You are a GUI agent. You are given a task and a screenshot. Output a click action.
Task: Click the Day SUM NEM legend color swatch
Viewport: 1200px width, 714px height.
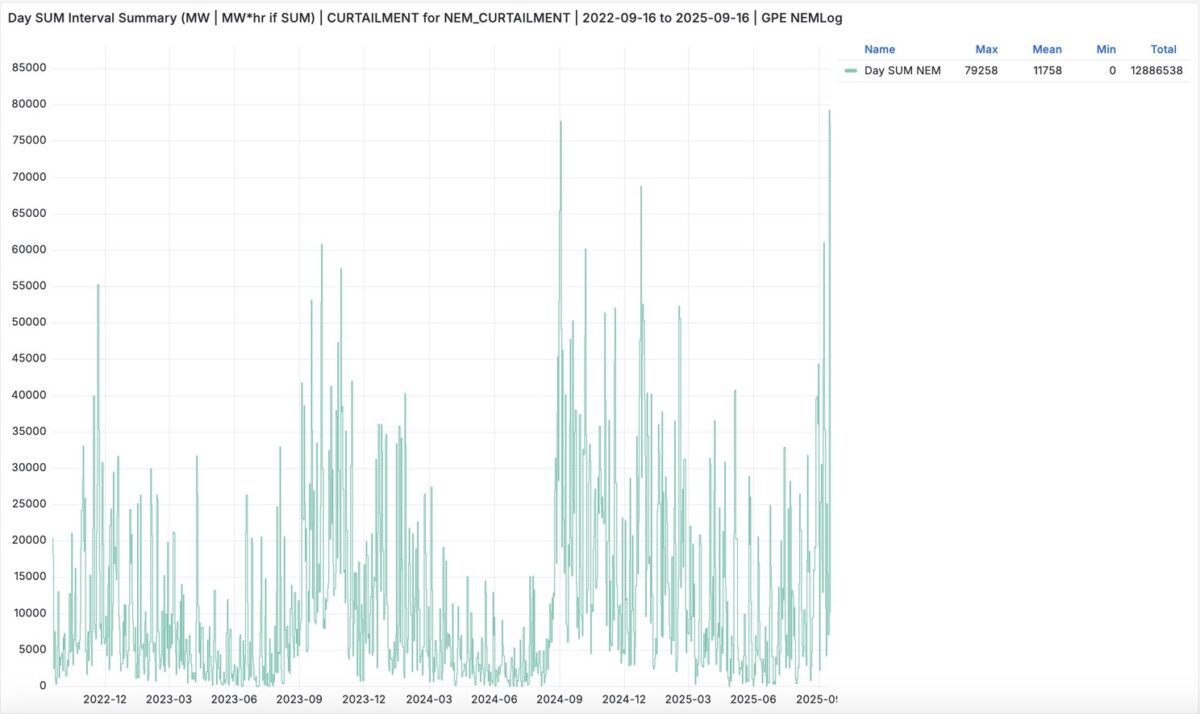click(851, 70)
